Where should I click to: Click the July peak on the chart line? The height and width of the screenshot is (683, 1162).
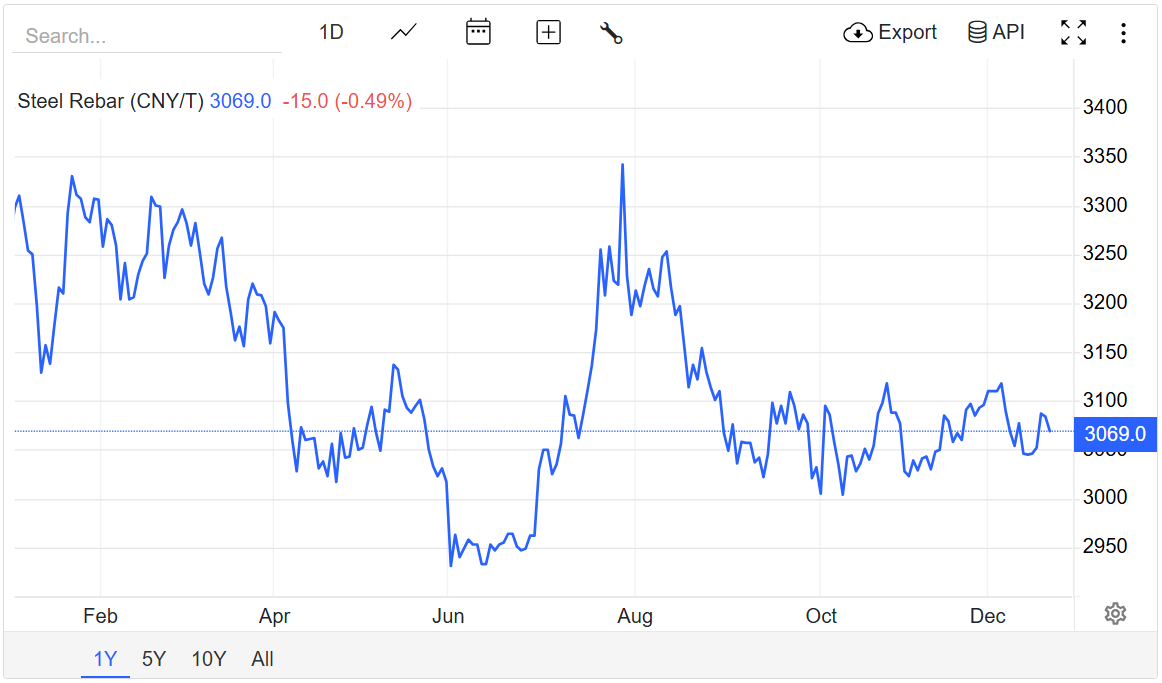[622, 165]
